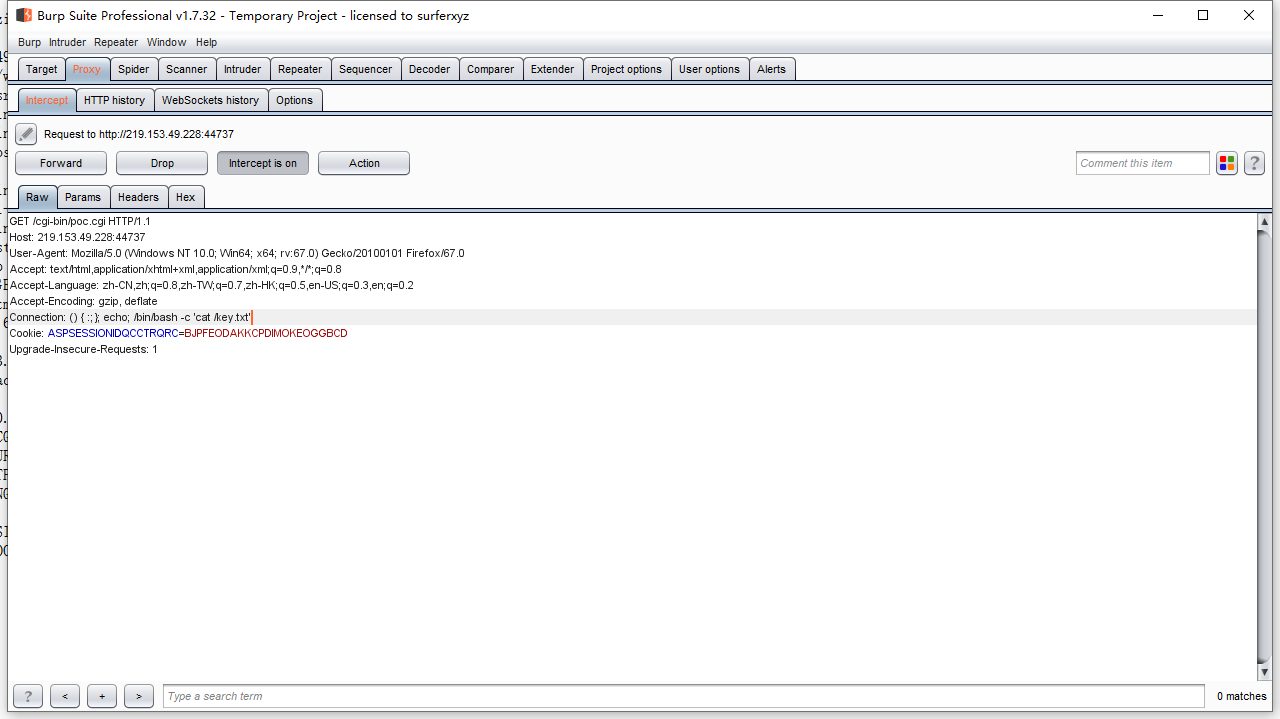Click the 0 matches label
The height and width of the screenshot is (719, 1280).
(x=1241, y=696)
